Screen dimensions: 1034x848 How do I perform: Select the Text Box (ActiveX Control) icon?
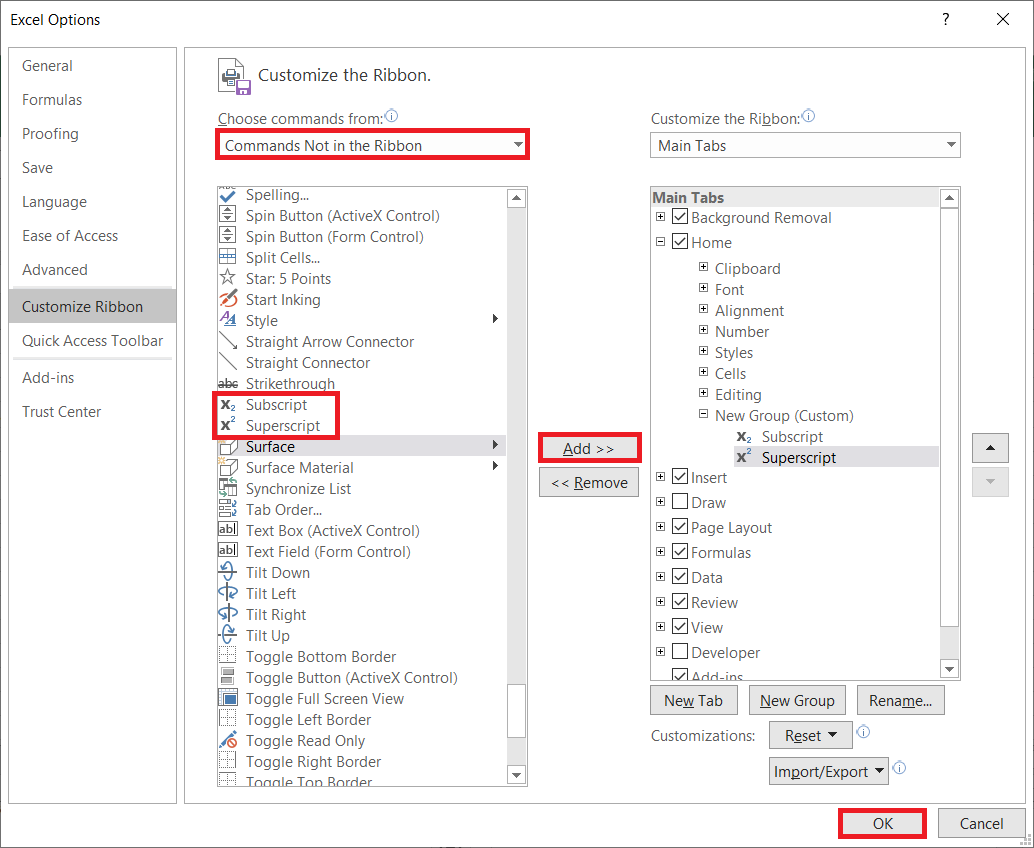(228, 531)
